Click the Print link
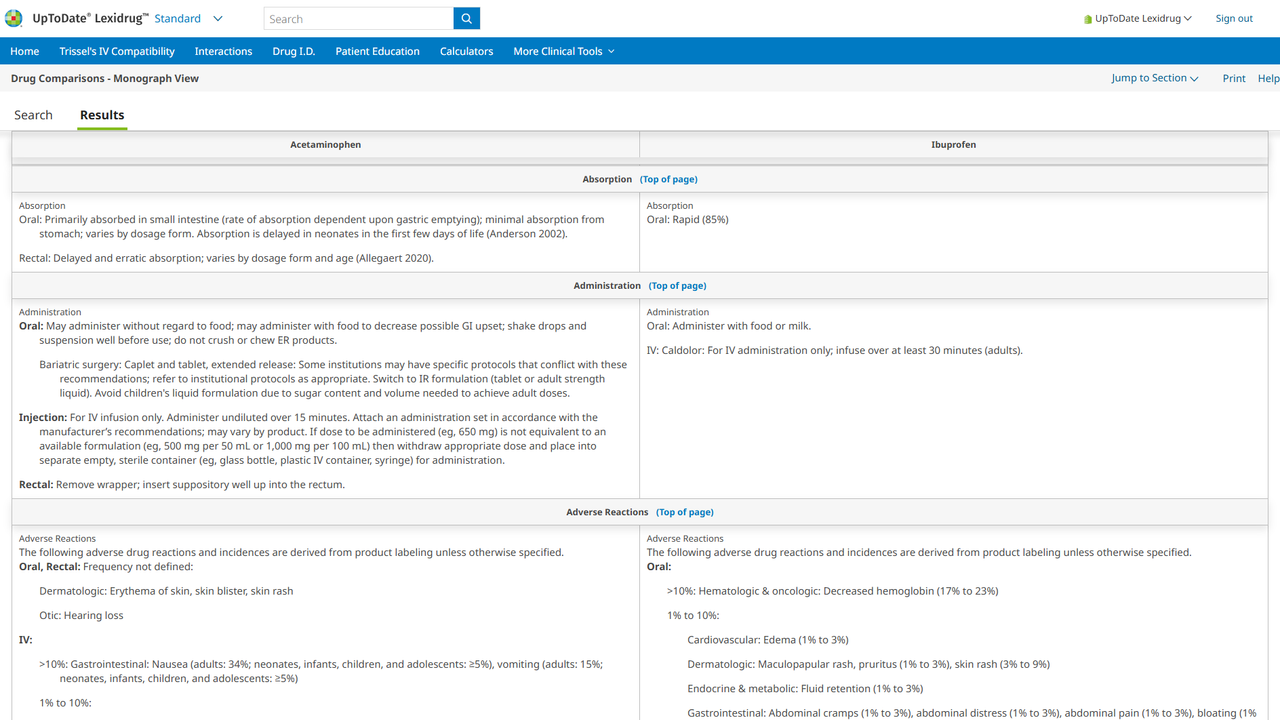This screenshot has height=720, width=1280. coord(1233,78)
